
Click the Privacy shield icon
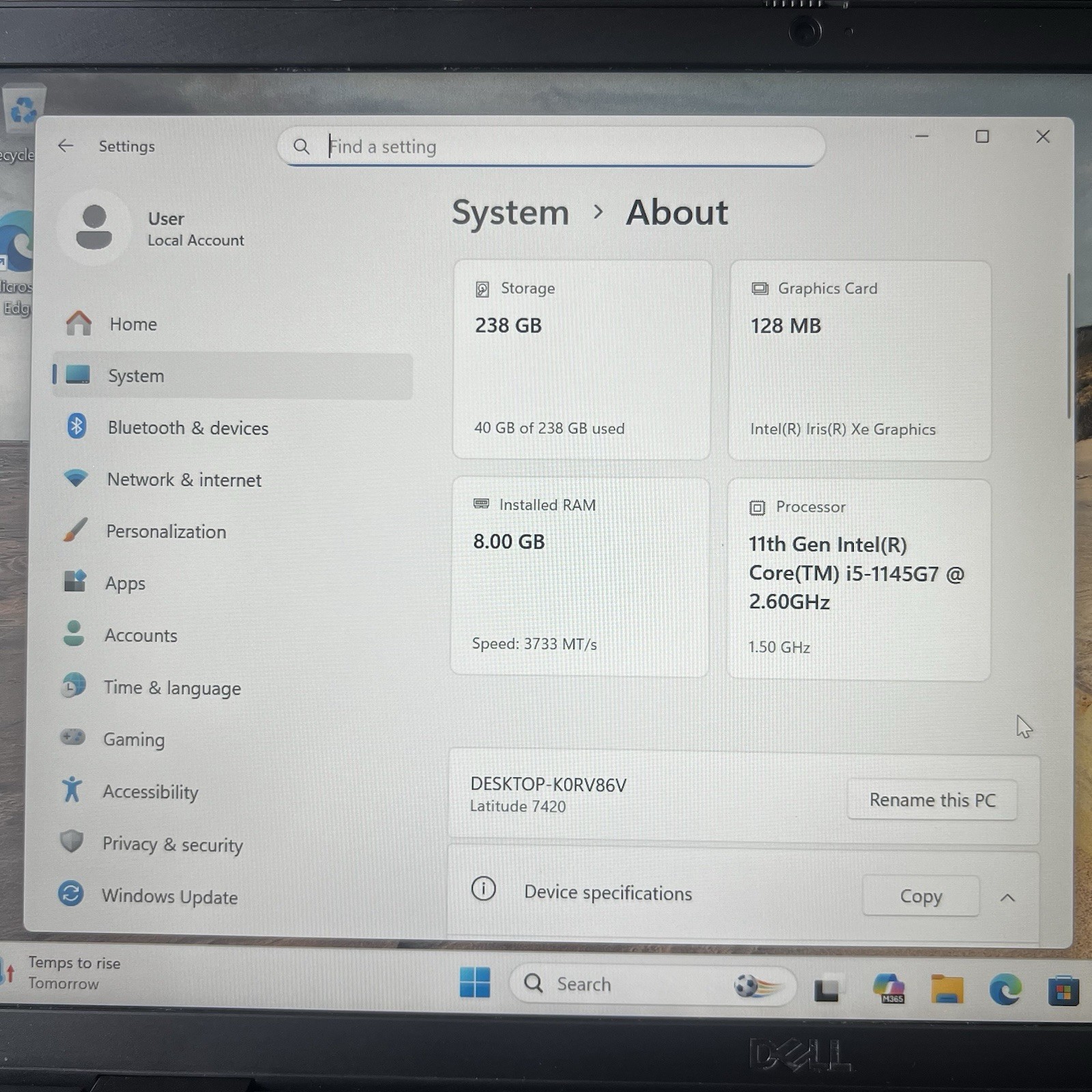tap(71, 842)
